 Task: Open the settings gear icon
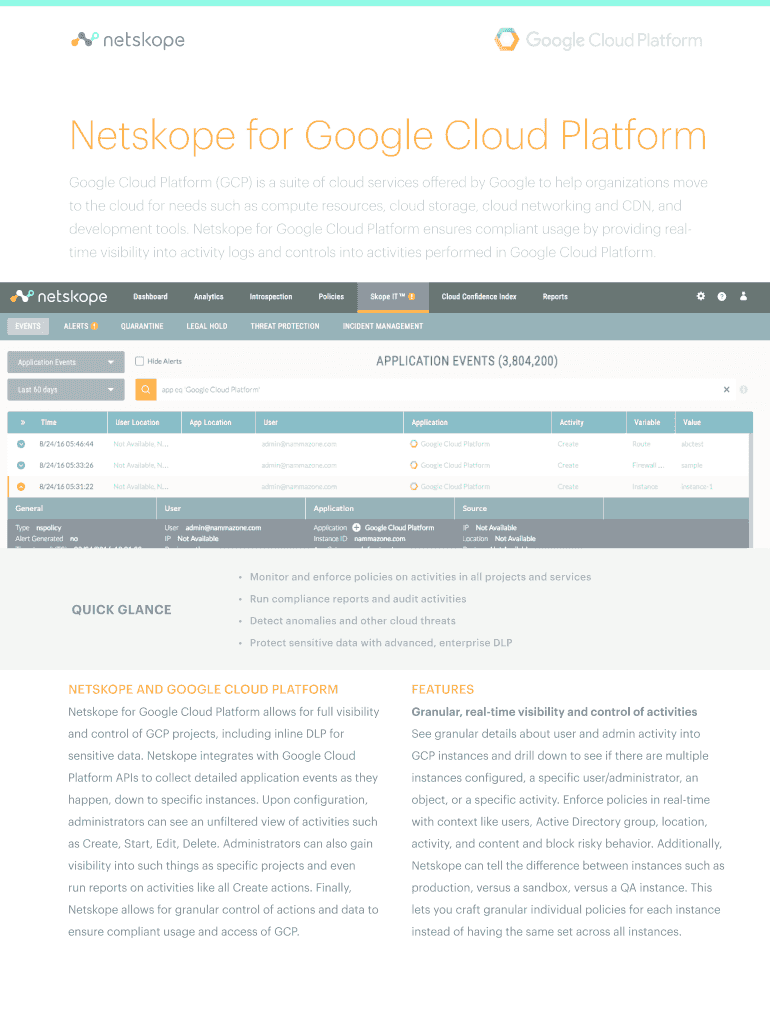pyautogui.click(x=701, y=296)
